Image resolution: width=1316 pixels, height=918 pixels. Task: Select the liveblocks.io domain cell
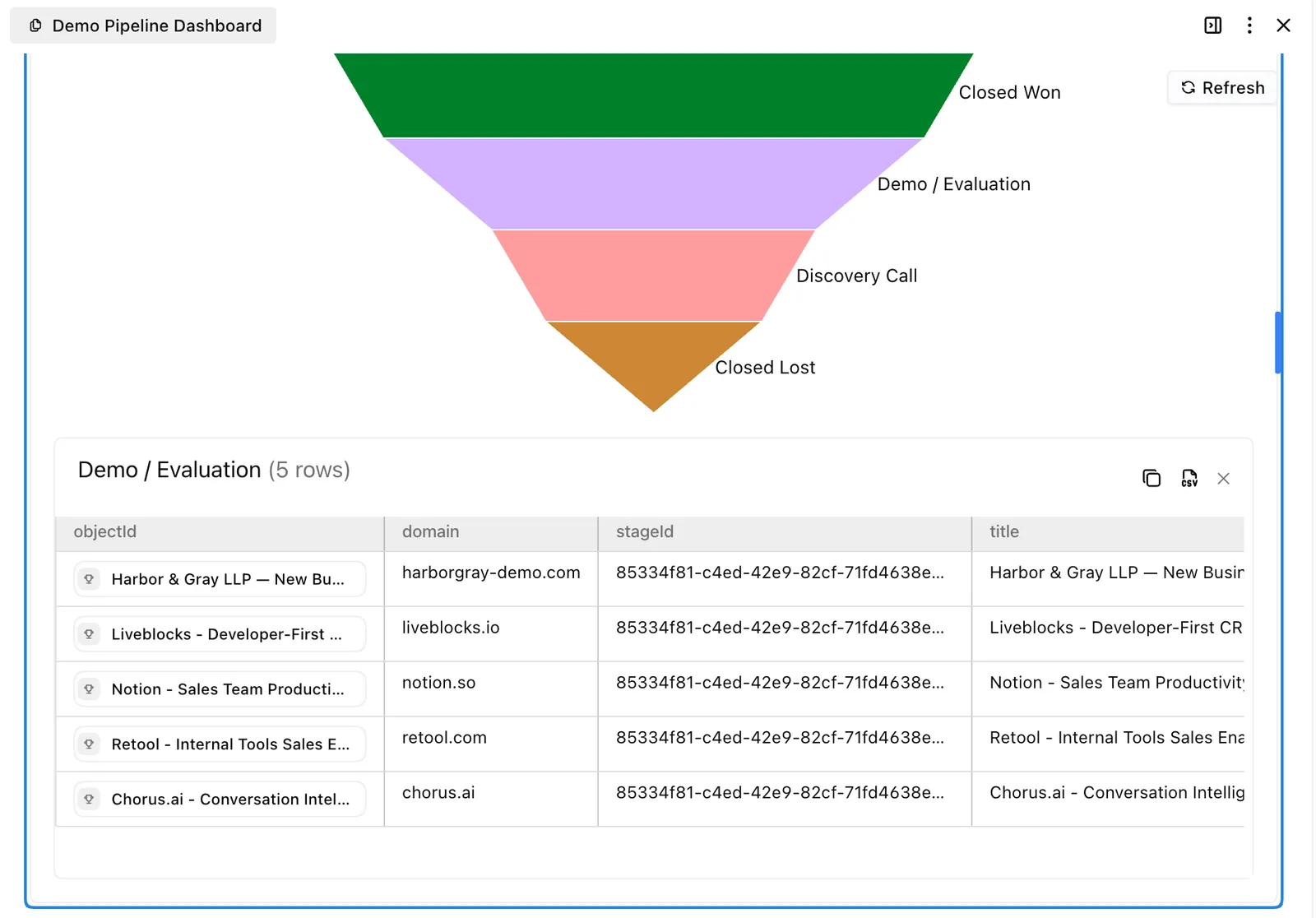(491, 634)
